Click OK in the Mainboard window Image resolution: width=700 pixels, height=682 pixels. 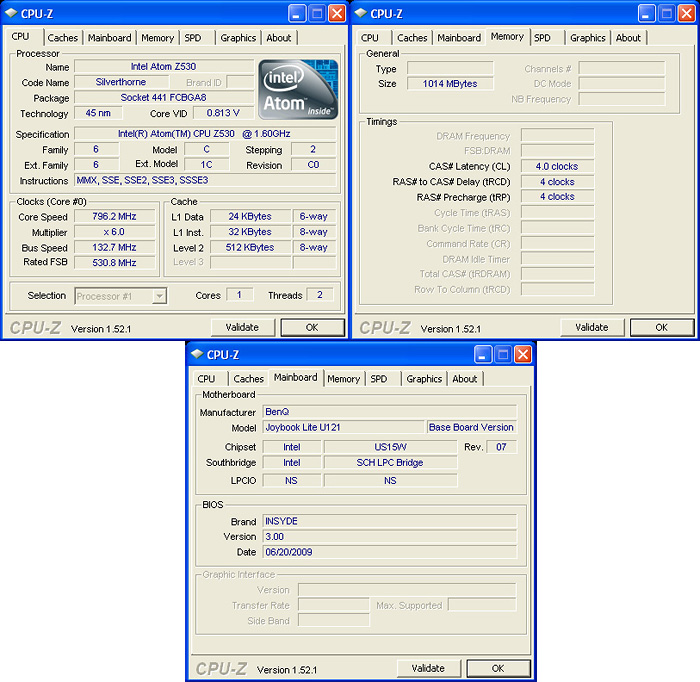[498, 669]
